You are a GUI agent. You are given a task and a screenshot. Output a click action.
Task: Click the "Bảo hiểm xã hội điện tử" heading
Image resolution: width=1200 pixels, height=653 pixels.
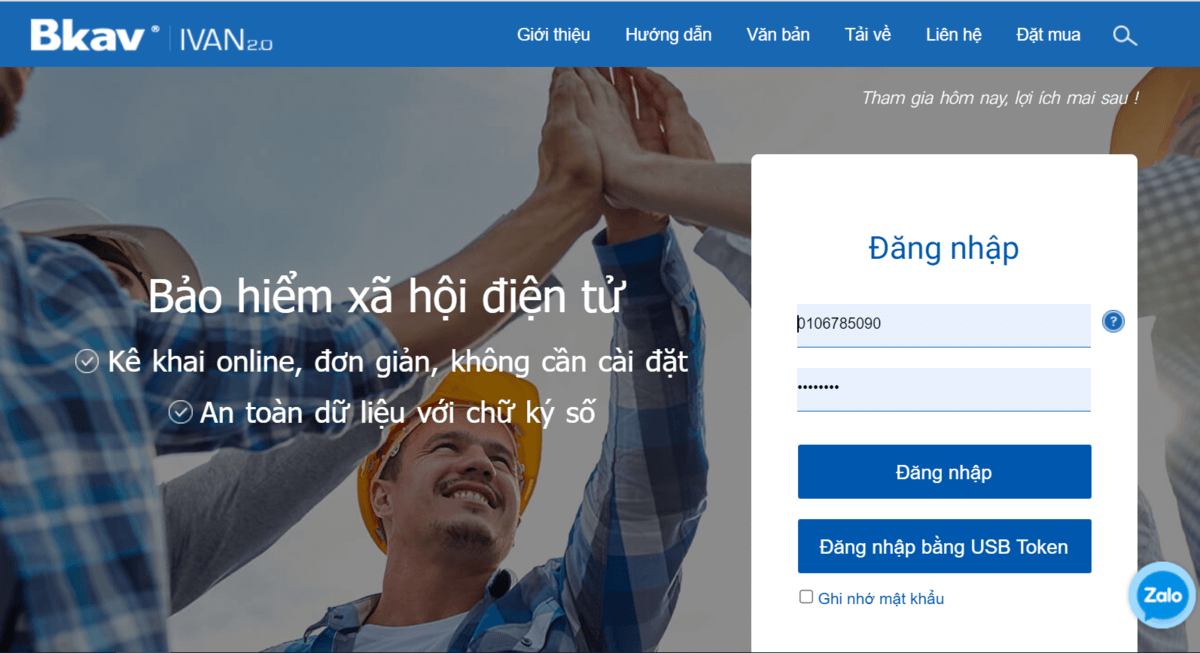tap(386, 297)
